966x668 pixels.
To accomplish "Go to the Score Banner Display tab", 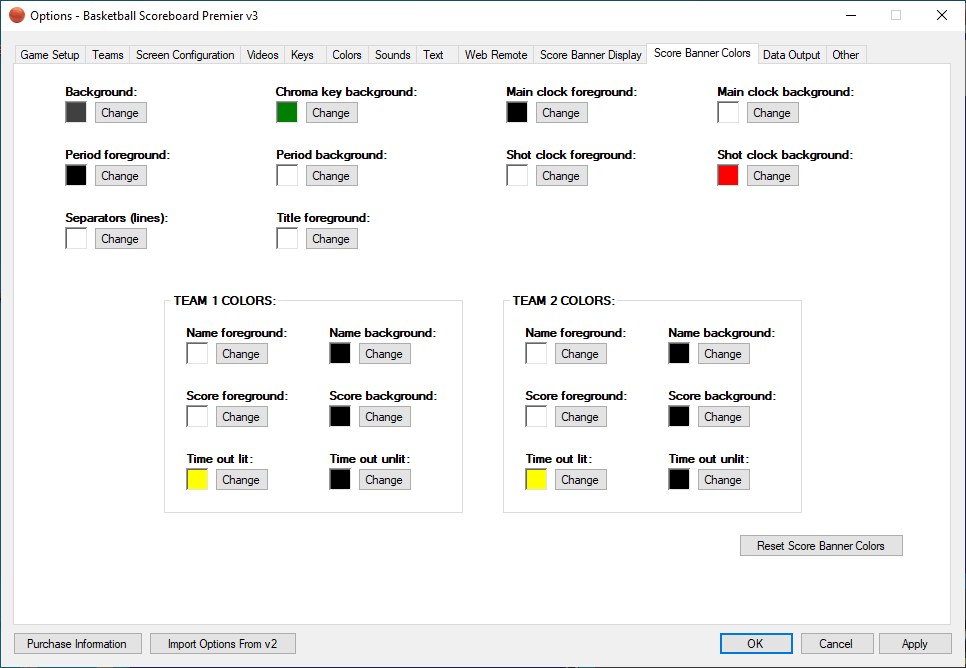I will (x=590, y=55).
